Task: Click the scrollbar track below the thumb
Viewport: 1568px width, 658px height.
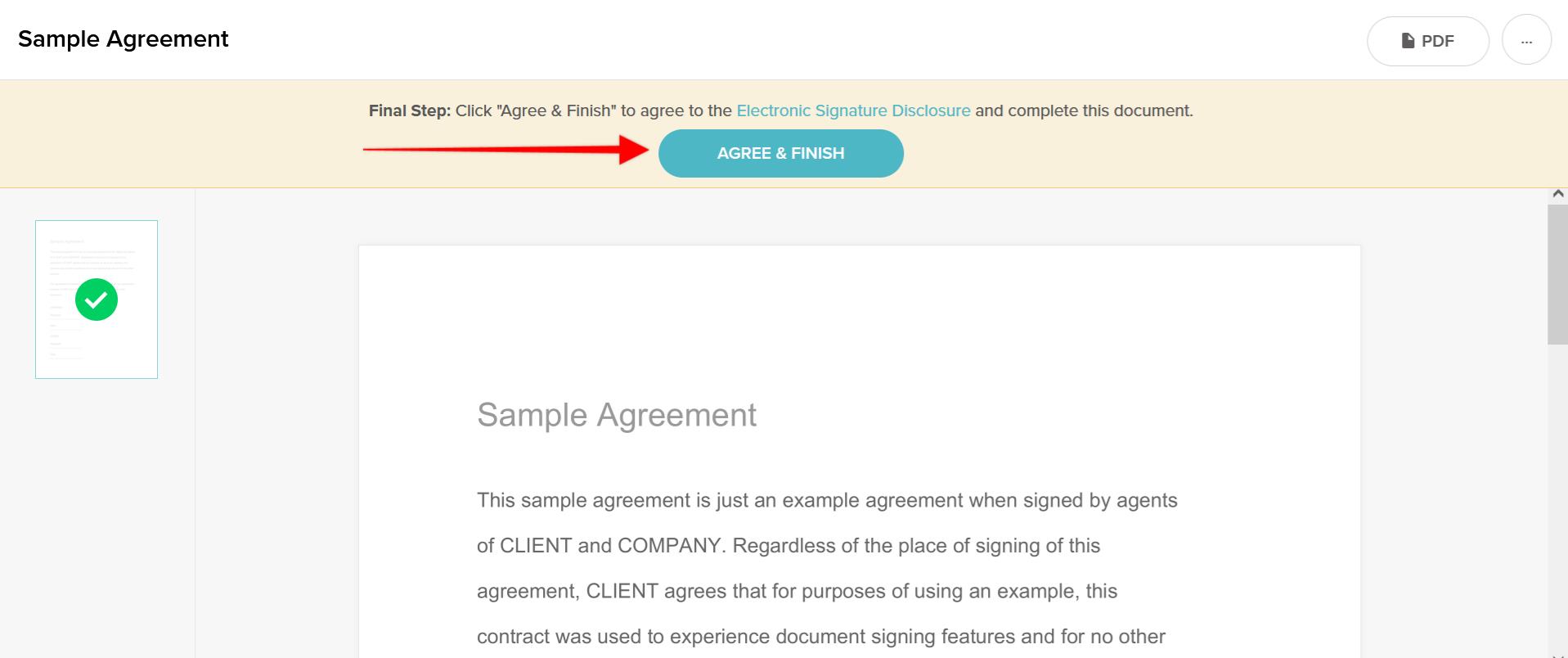Action: 1557,491
